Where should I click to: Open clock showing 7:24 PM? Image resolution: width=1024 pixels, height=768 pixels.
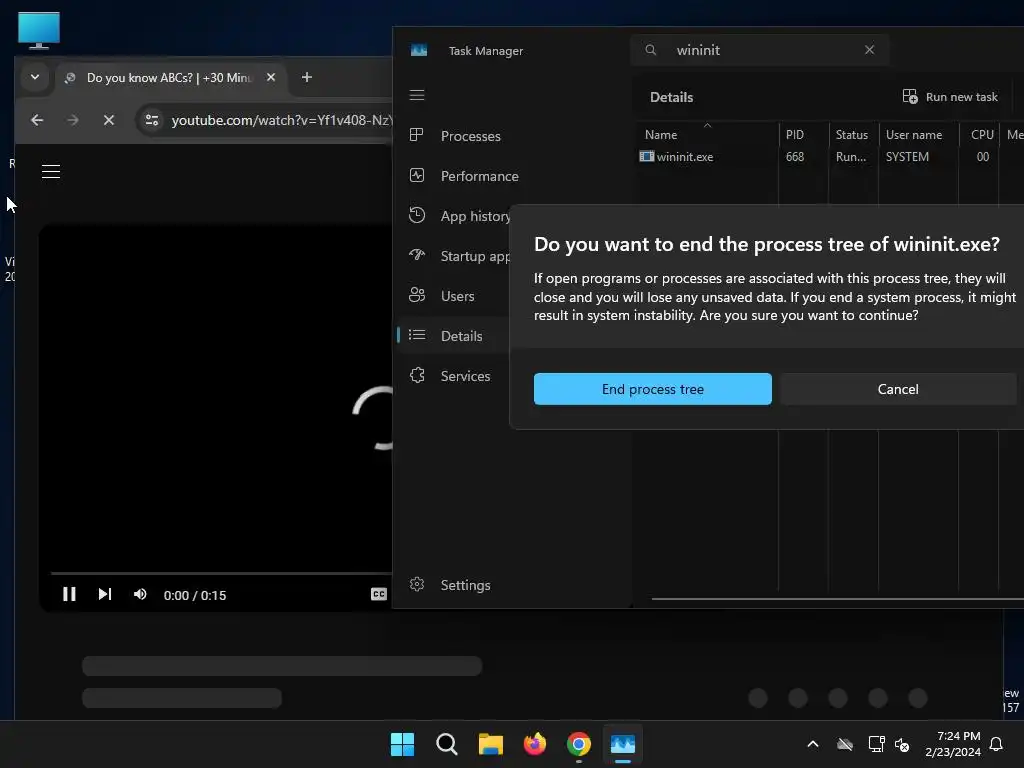[x=953, y=744]
